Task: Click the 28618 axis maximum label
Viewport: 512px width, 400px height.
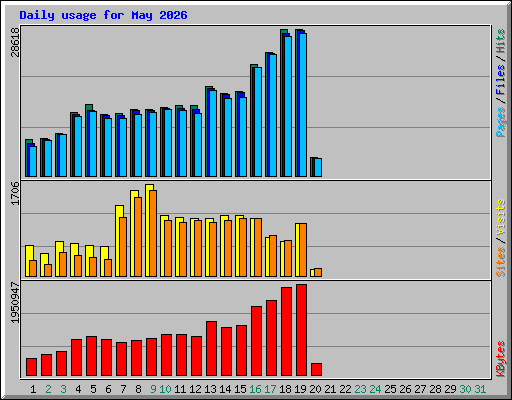Action: tap(15, 42)
